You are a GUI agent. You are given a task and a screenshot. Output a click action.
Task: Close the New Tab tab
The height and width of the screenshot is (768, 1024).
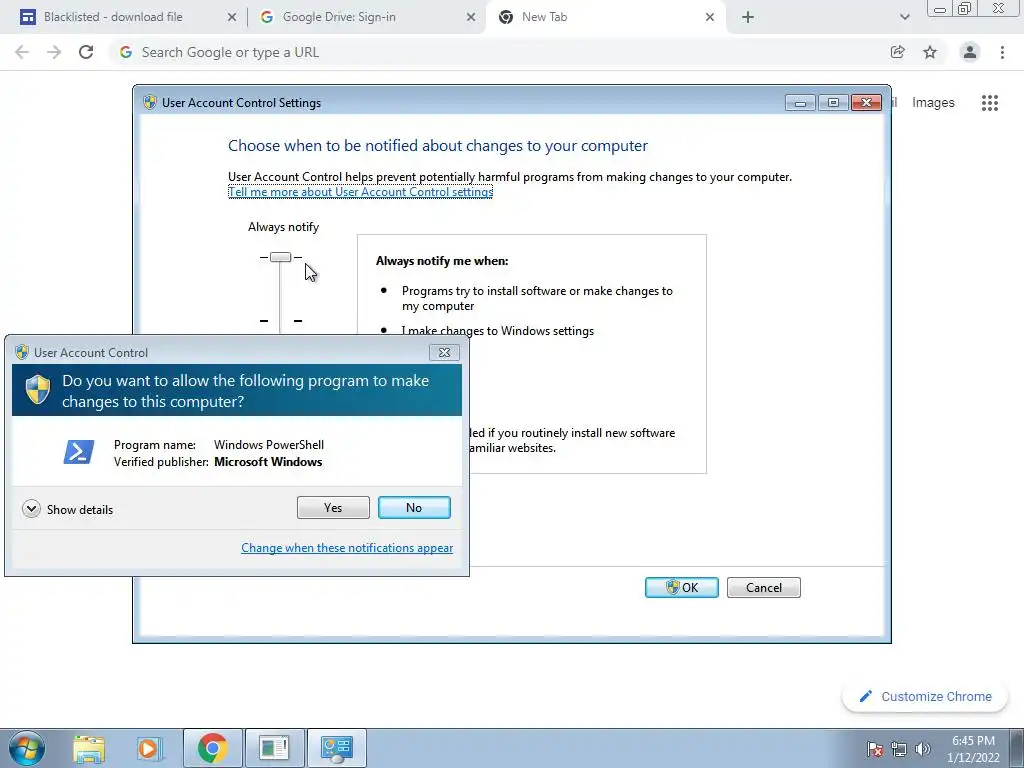coord(710,18)
